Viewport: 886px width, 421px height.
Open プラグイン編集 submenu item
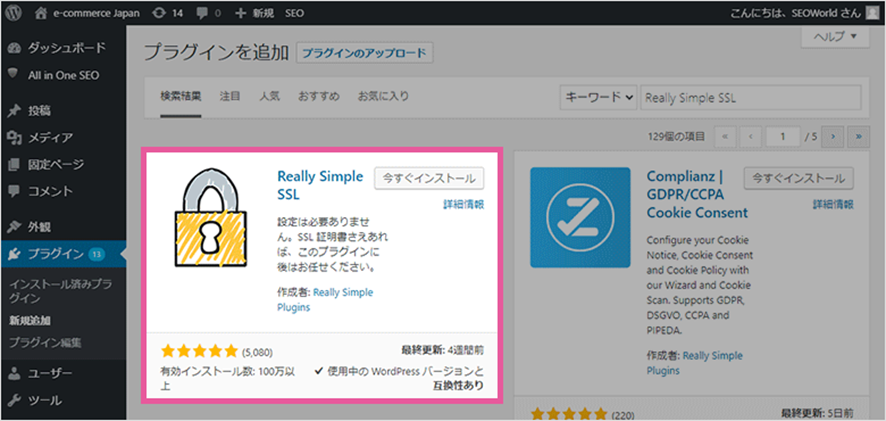(45, 342)
